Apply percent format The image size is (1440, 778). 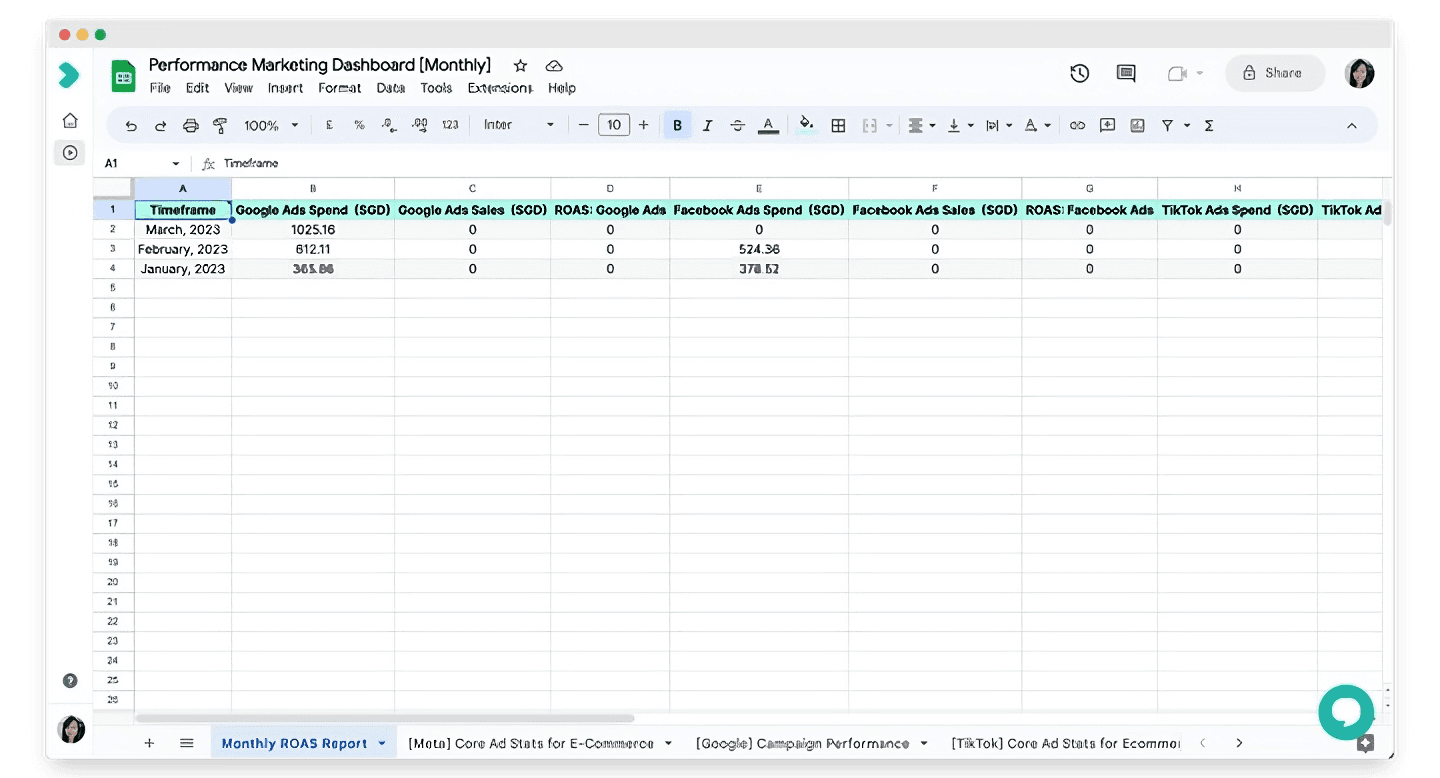tap(359, 125)
